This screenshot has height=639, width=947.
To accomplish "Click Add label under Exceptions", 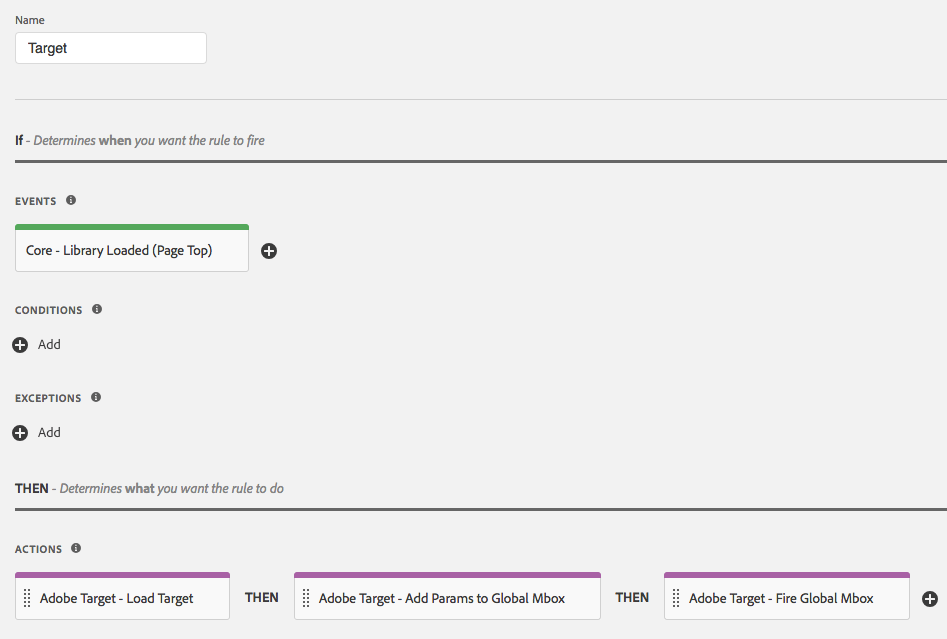I will (x=49, y=432).
